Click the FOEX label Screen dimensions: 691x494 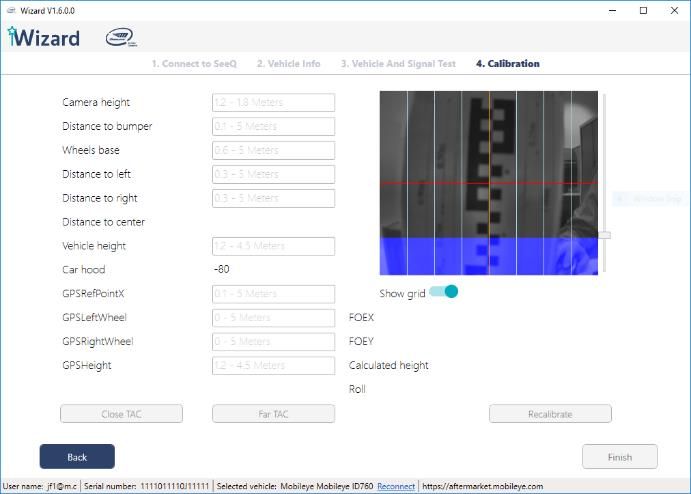pyautogui.click(x=361, y=317)
